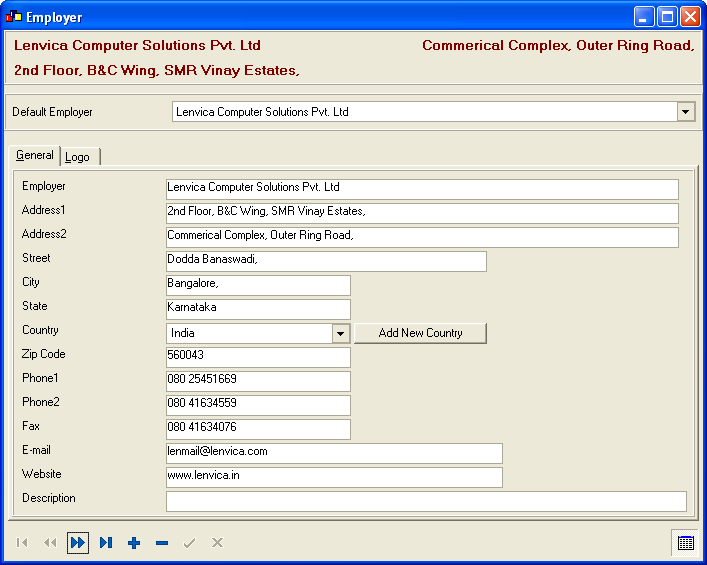Edit the Employer name field
This screenshot has height=565, width=707.
coord(422,189)
